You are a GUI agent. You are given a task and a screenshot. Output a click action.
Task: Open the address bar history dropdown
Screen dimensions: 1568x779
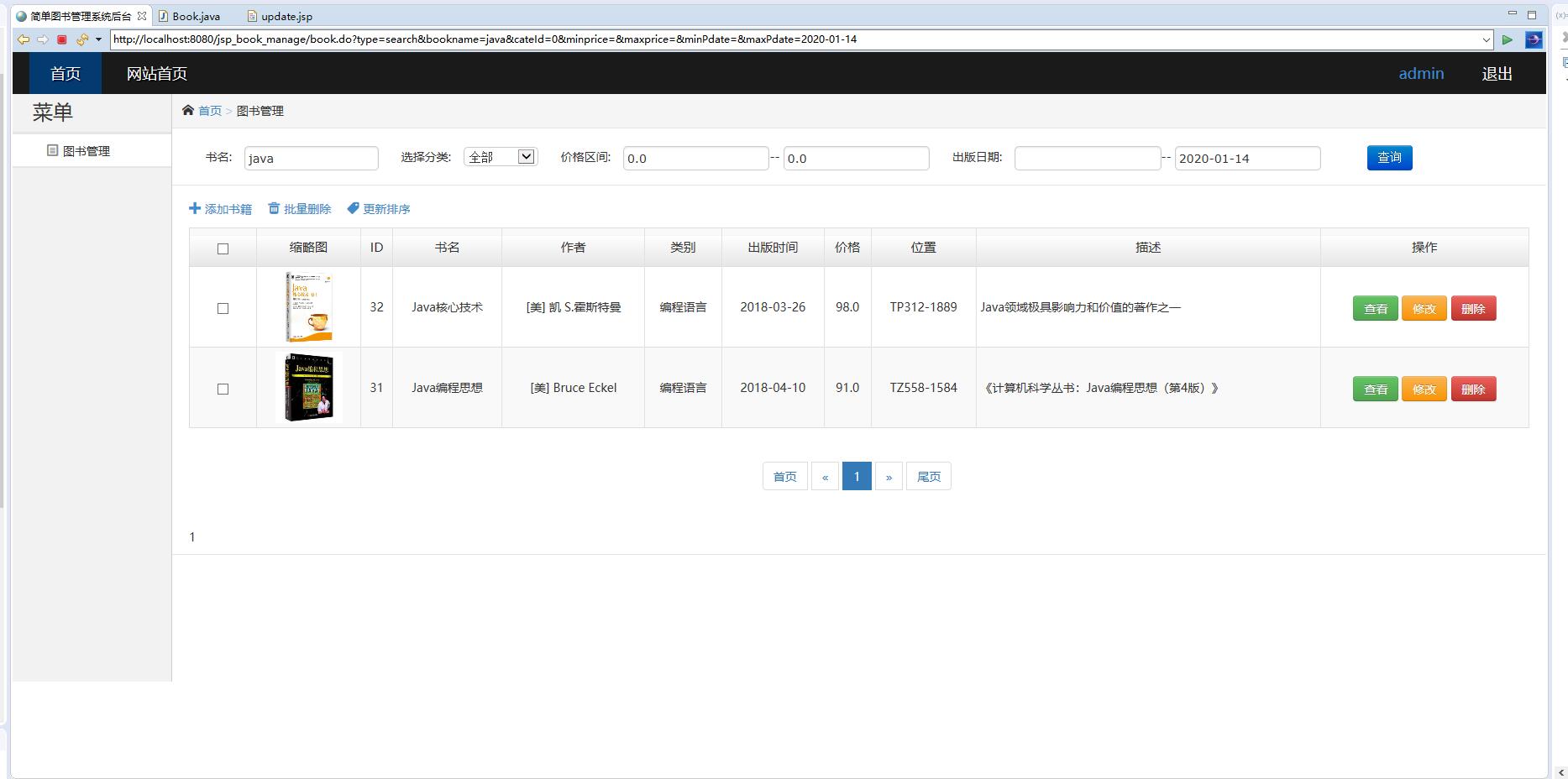click(x=1488, y=39)
